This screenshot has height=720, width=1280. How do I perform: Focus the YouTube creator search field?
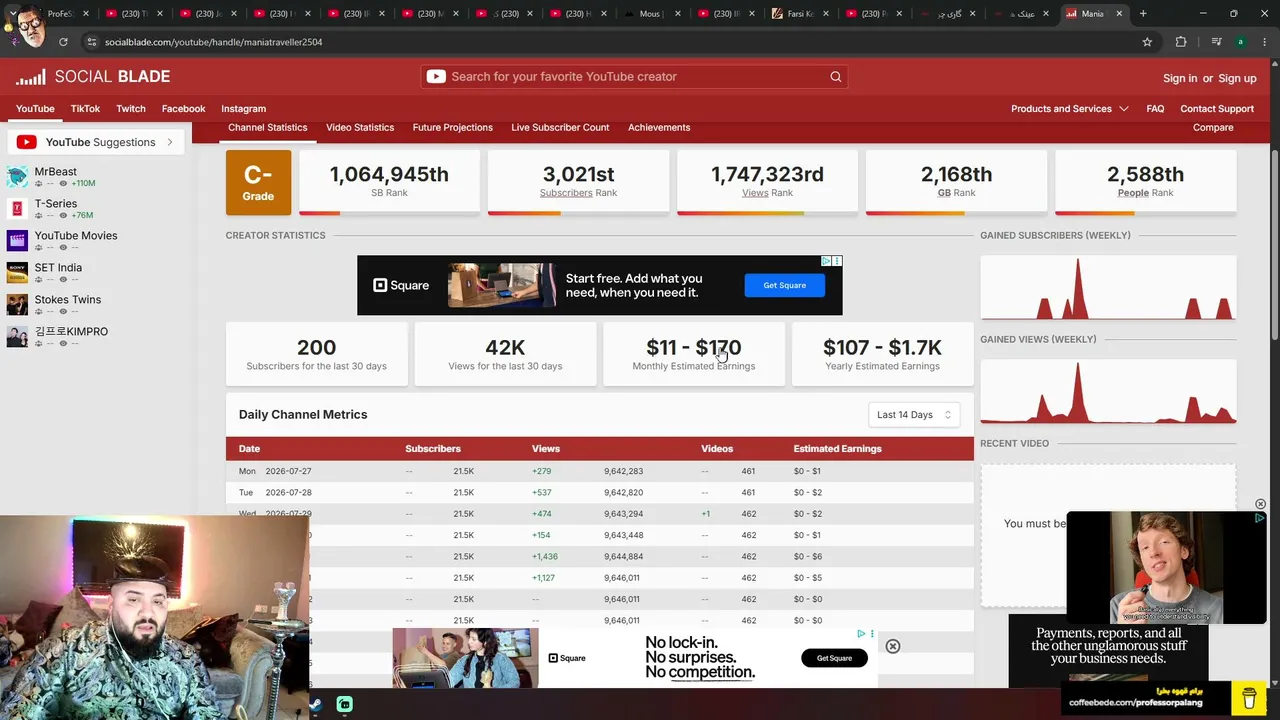634,77
